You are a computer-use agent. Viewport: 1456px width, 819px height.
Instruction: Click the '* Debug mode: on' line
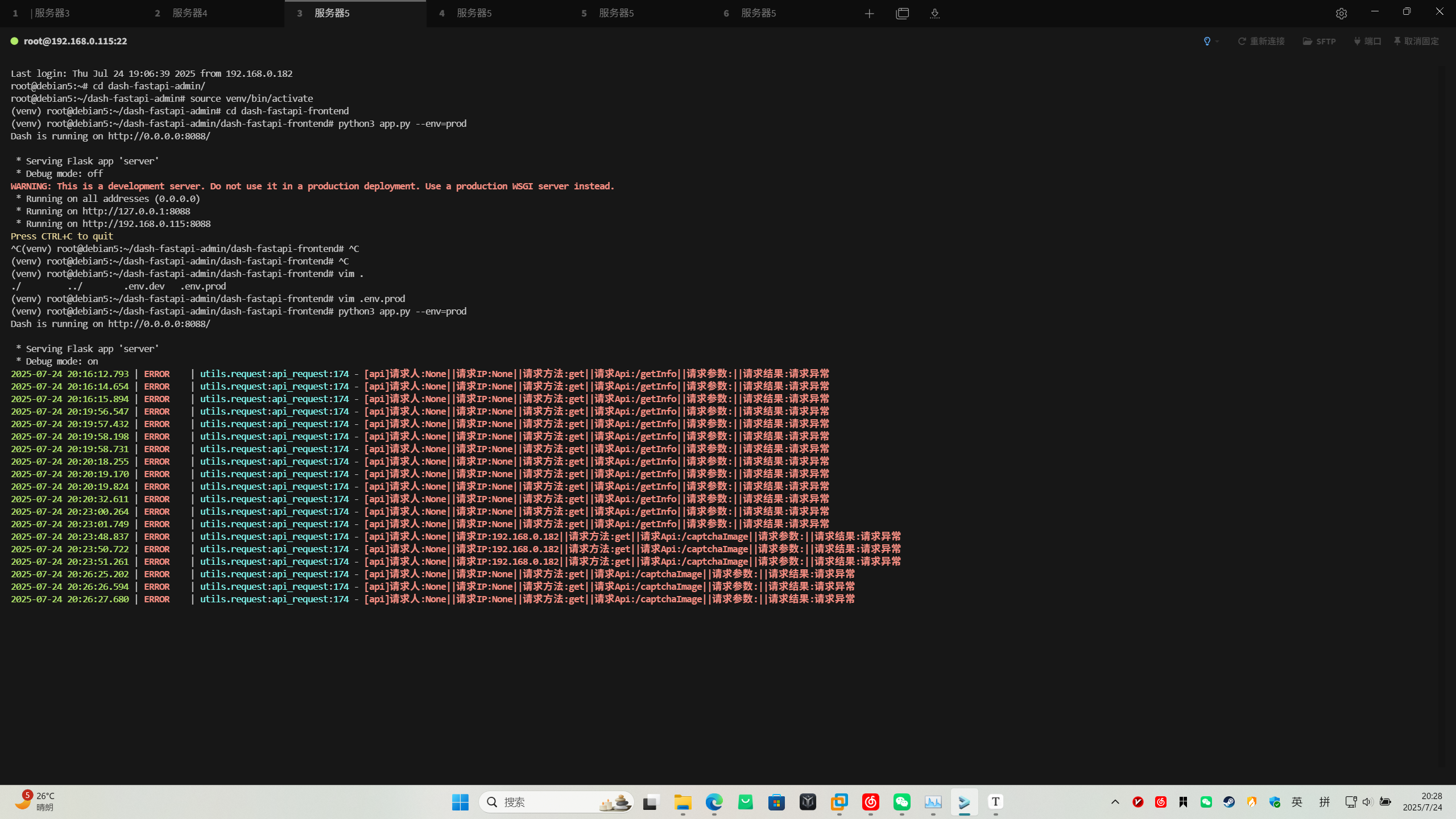click(x=57, y=361)
